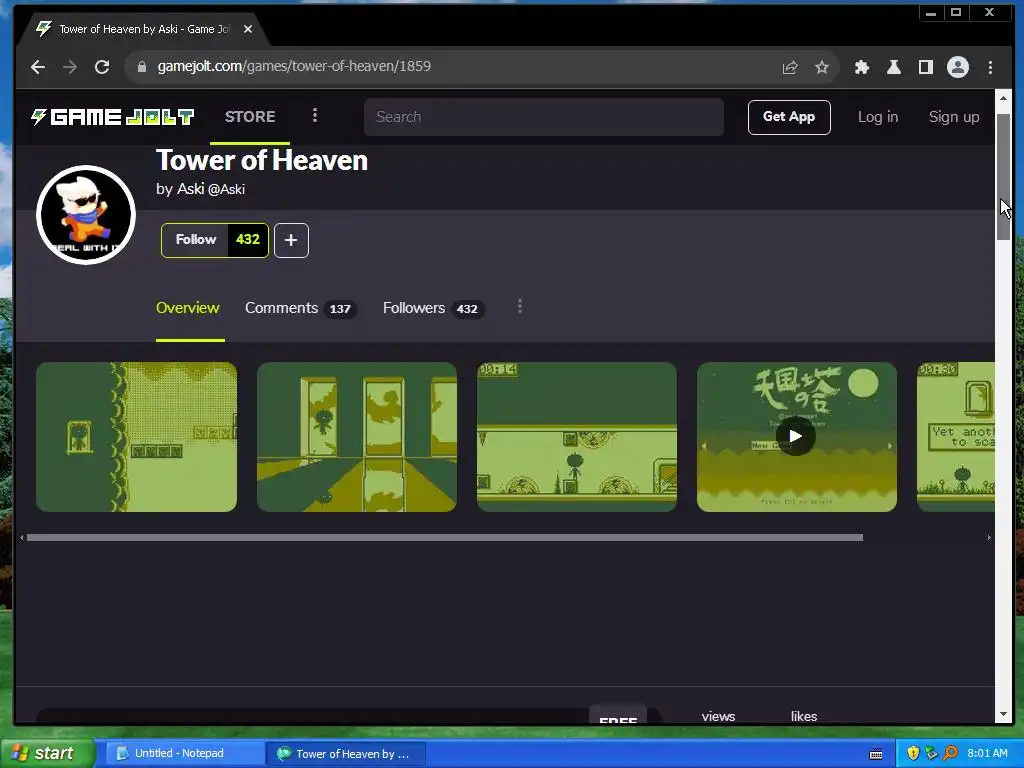Follow the Tower of Heaven game
1024x768 pixels.
[195, 240]
